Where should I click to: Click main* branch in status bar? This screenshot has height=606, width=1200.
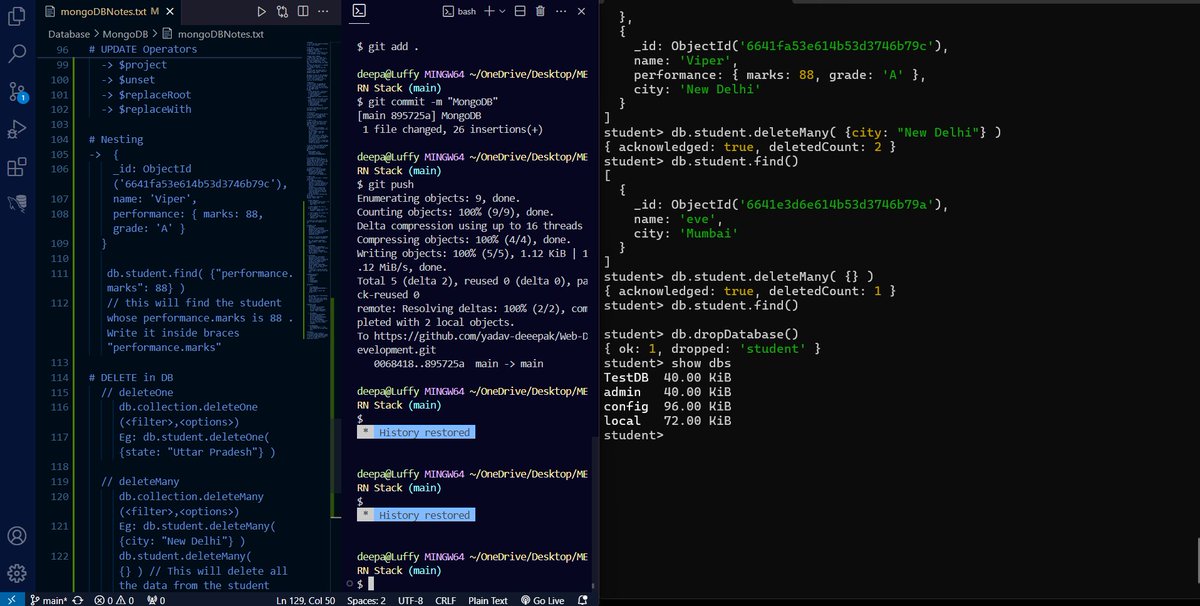tap(48, 600)
